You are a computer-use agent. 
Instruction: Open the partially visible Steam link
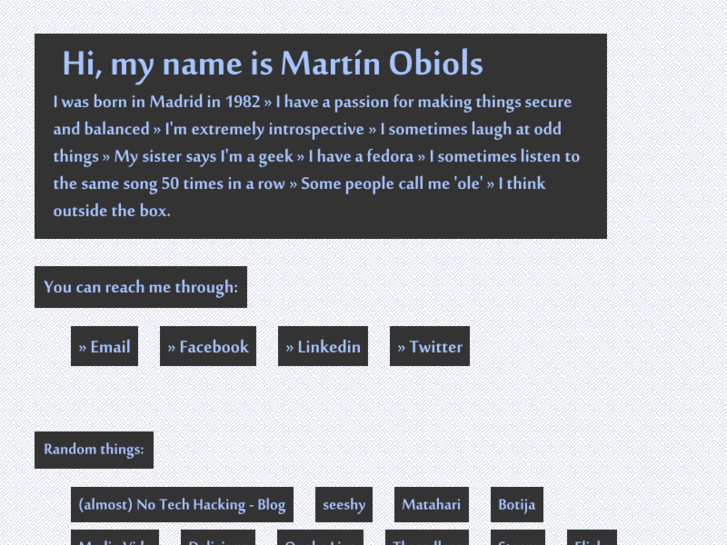[x=517, y=538]
